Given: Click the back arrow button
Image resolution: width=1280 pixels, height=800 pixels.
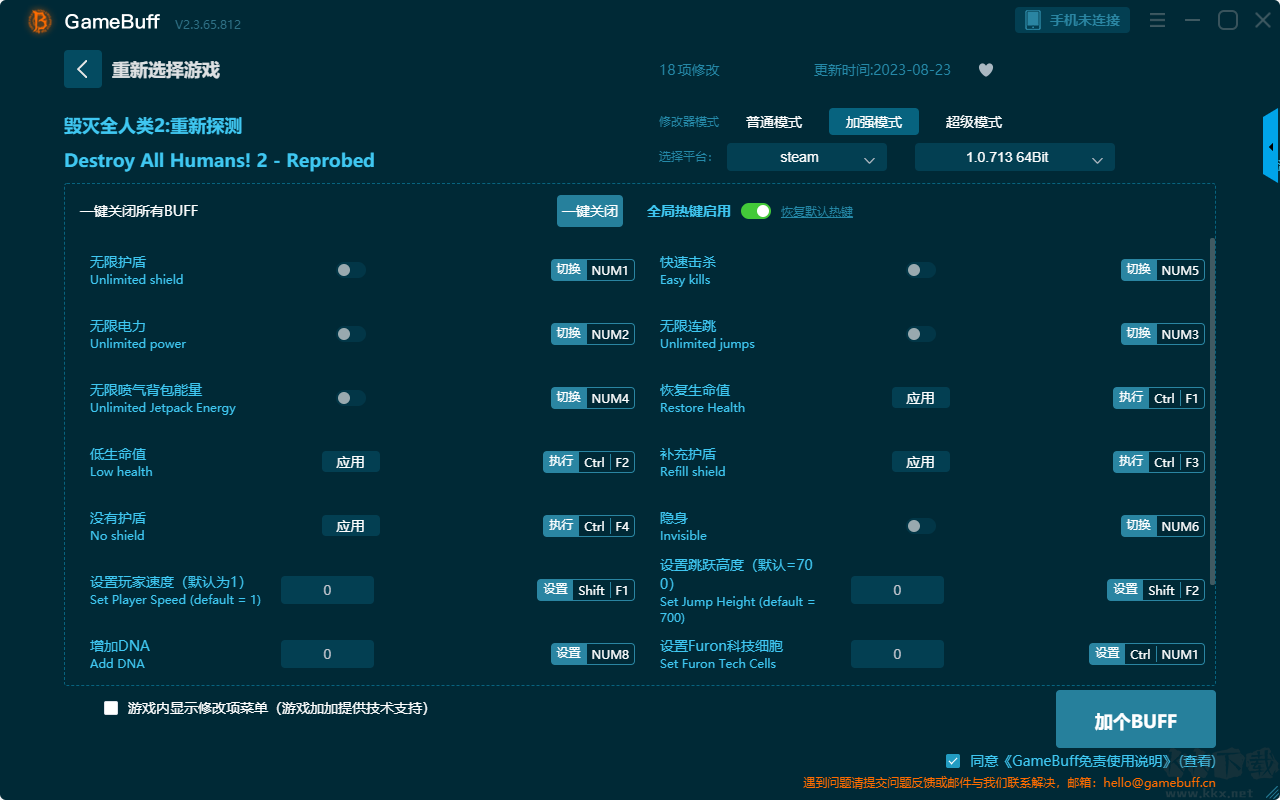Looking at the screenshot, I should tap(83, 69).
